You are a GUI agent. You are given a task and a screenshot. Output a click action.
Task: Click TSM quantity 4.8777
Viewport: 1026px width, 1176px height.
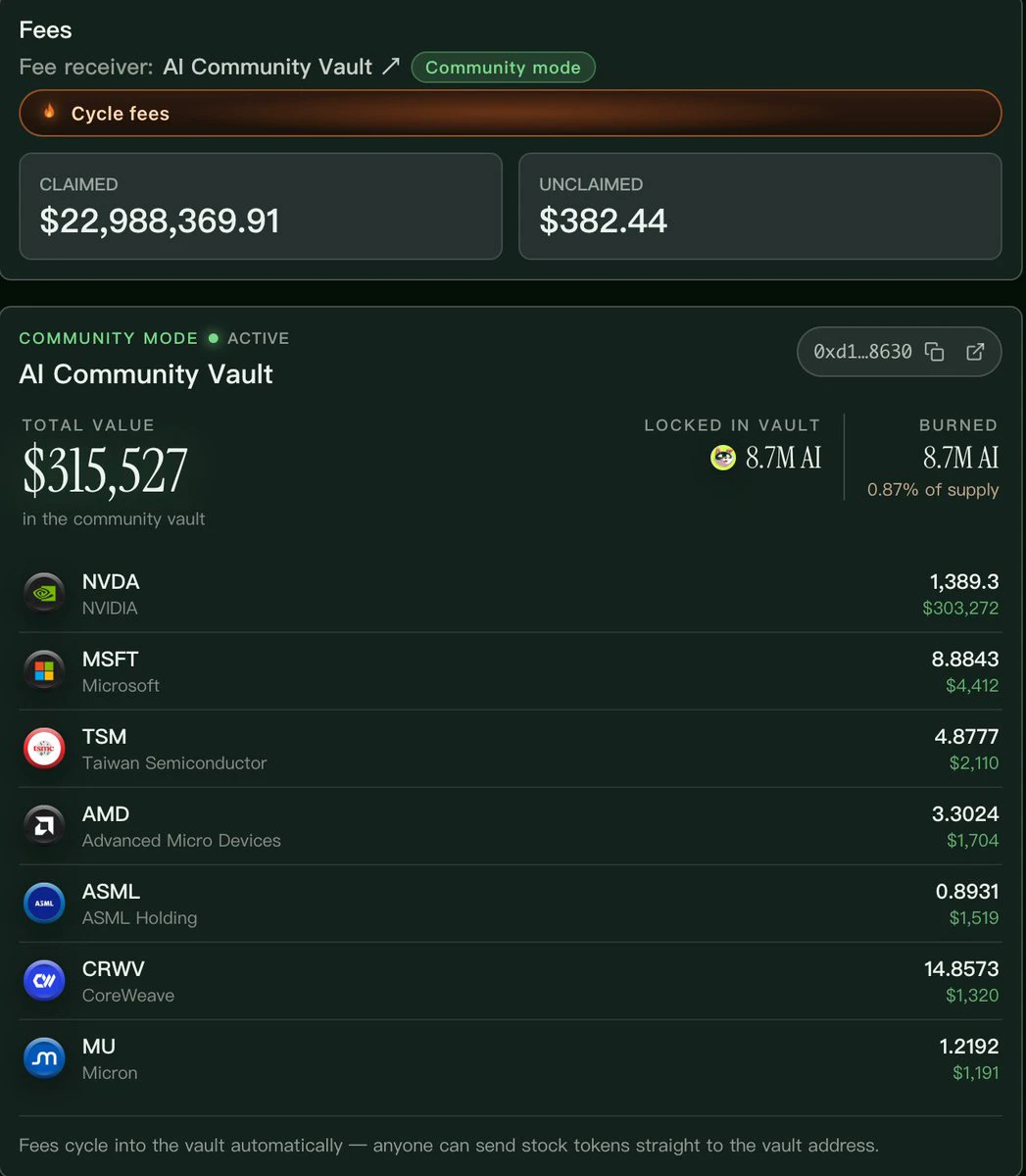point(967,737)
